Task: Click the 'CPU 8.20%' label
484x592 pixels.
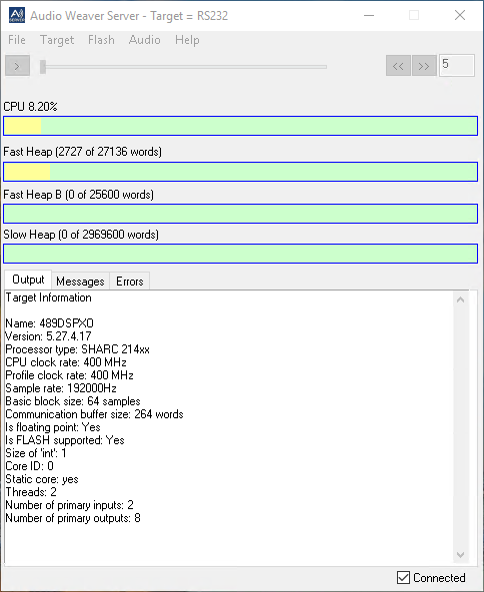Action: pos(30,107)
